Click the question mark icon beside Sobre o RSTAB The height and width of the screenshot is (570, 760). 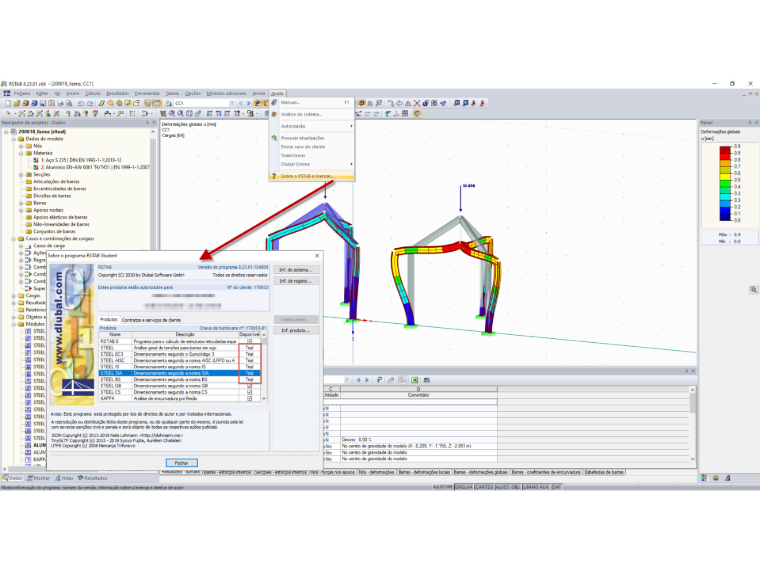[274, 176]
